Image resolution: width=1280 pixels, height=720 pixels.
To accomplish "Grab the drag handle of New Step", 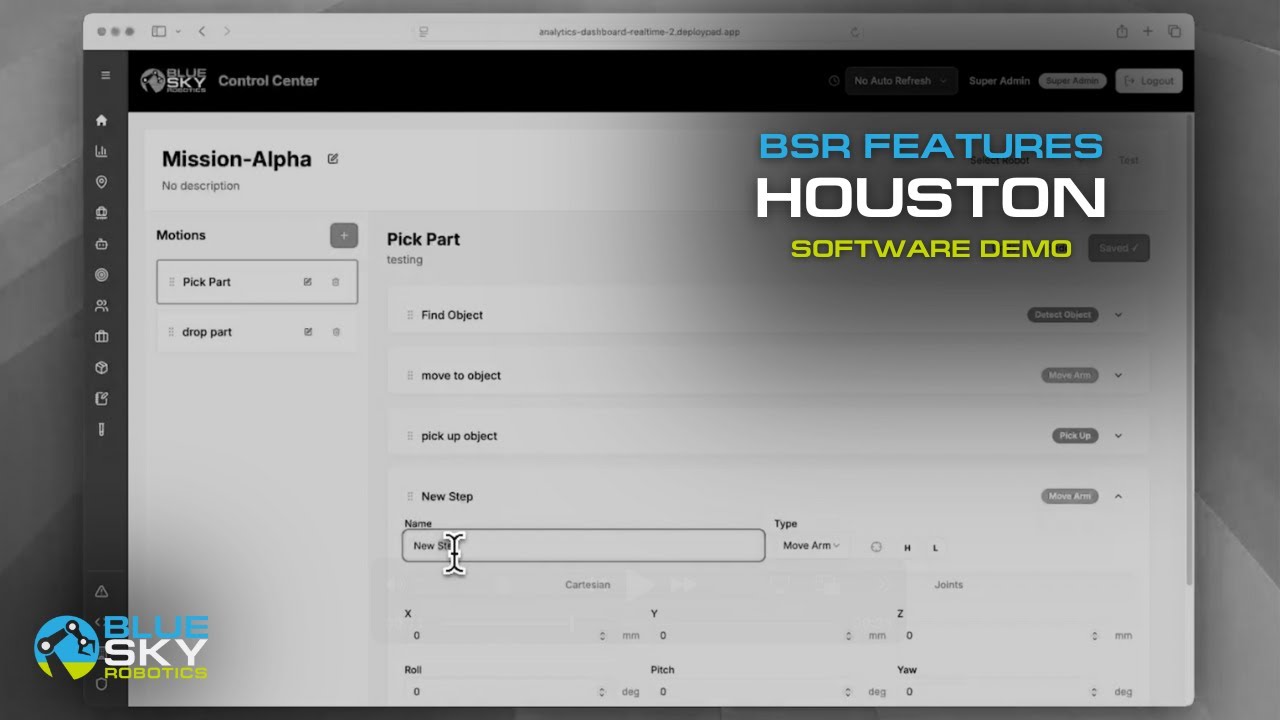I will [410, 496].
